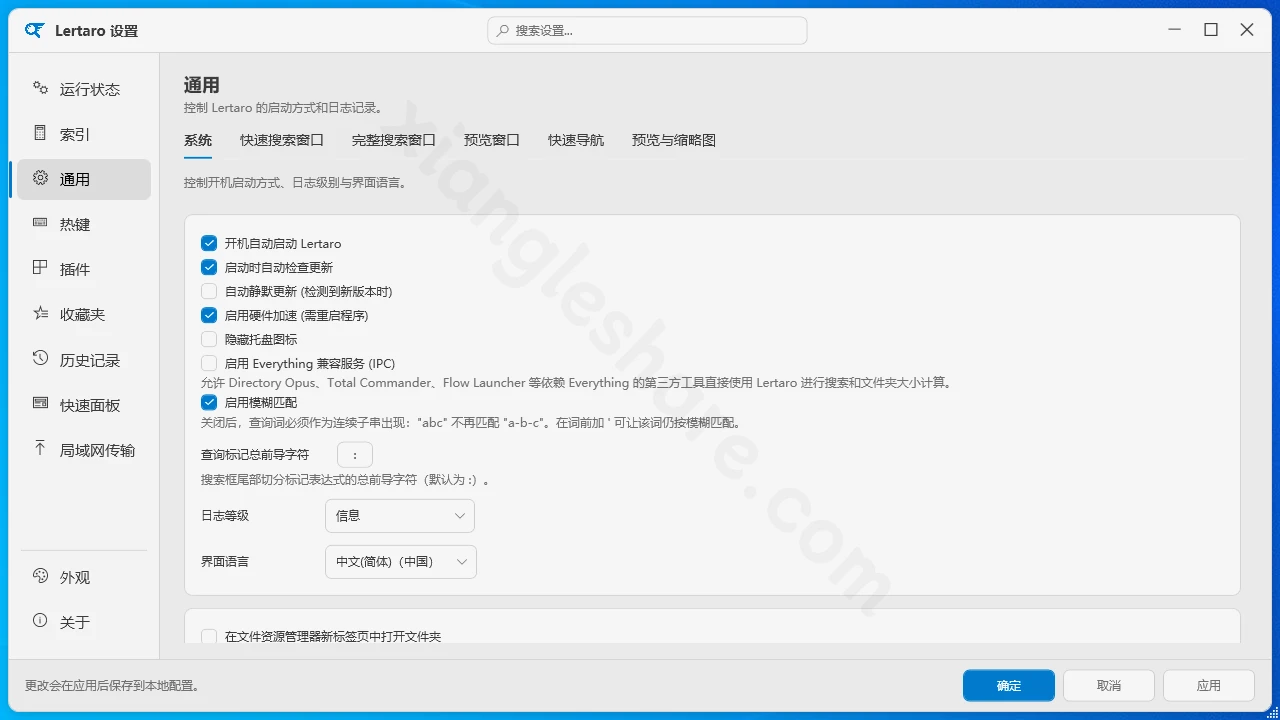Click the magnifier icon in search box
Image resolution: width=1280 pixels, height=720 pixels.
point(503,31)
